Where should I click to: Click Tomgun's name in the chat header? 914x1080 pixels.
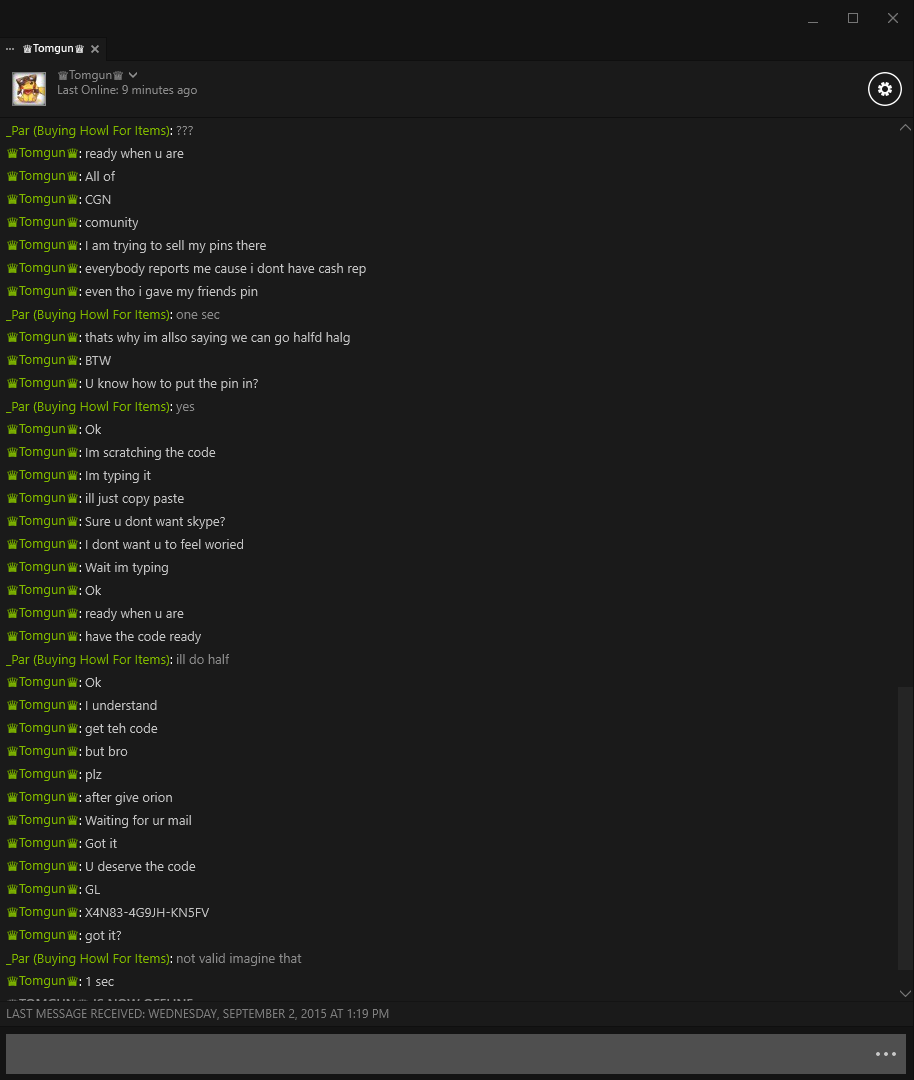click(90, 75)
